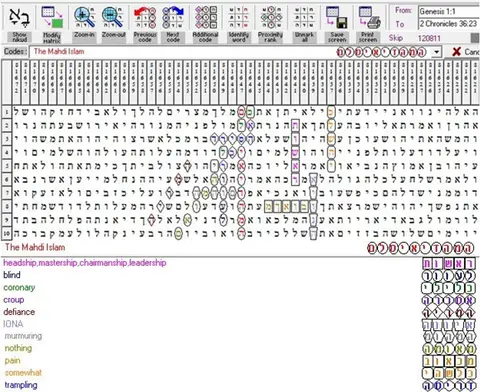Image resolution: width=480 pixels, height=392 pixels.
Task: Go to Previous code
Action: 145,17
